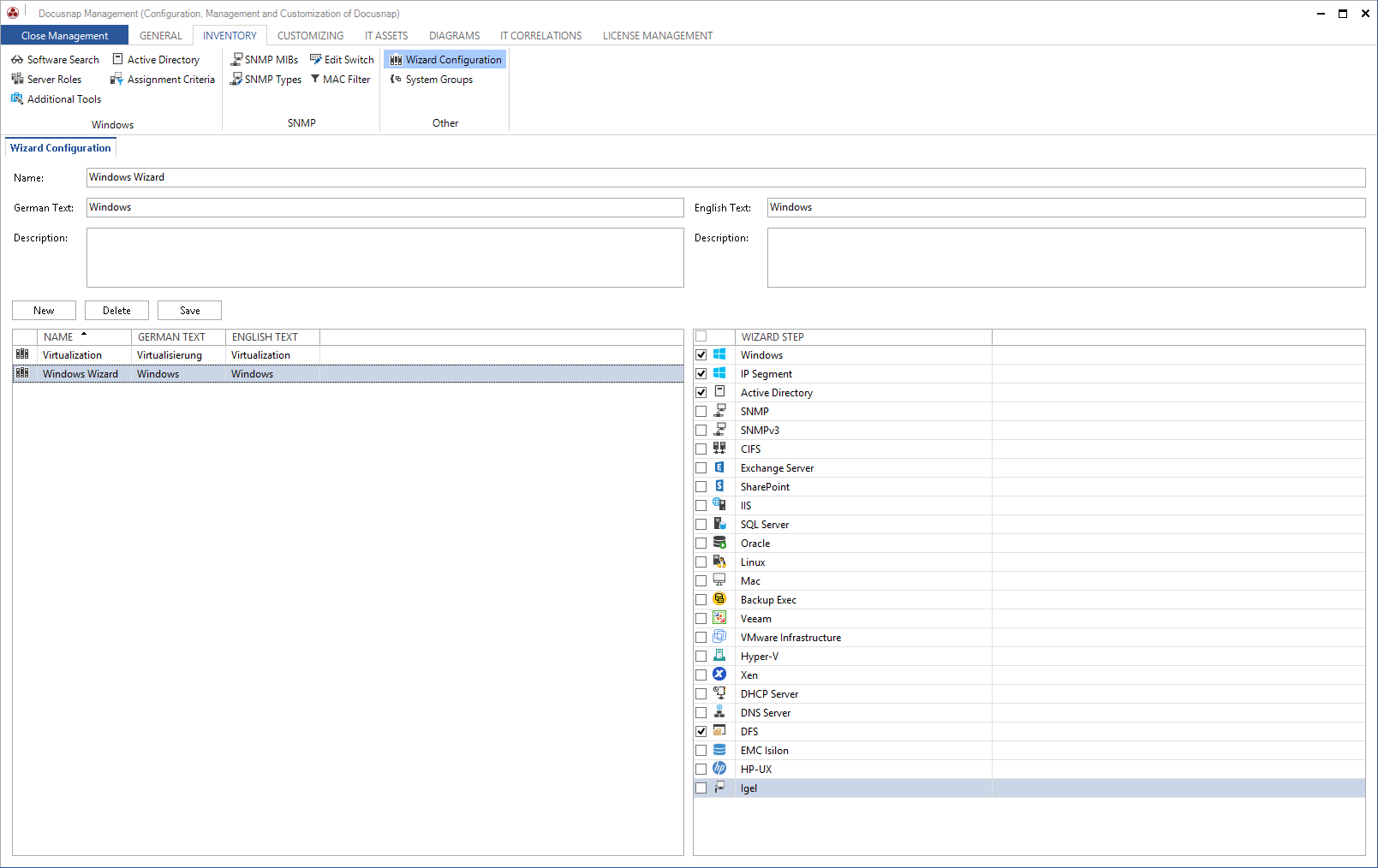The height and width of the screenshot is (868, 1378).
Task: Enable the SNMP wizard step checkbox
Action: tap(701, 411)
